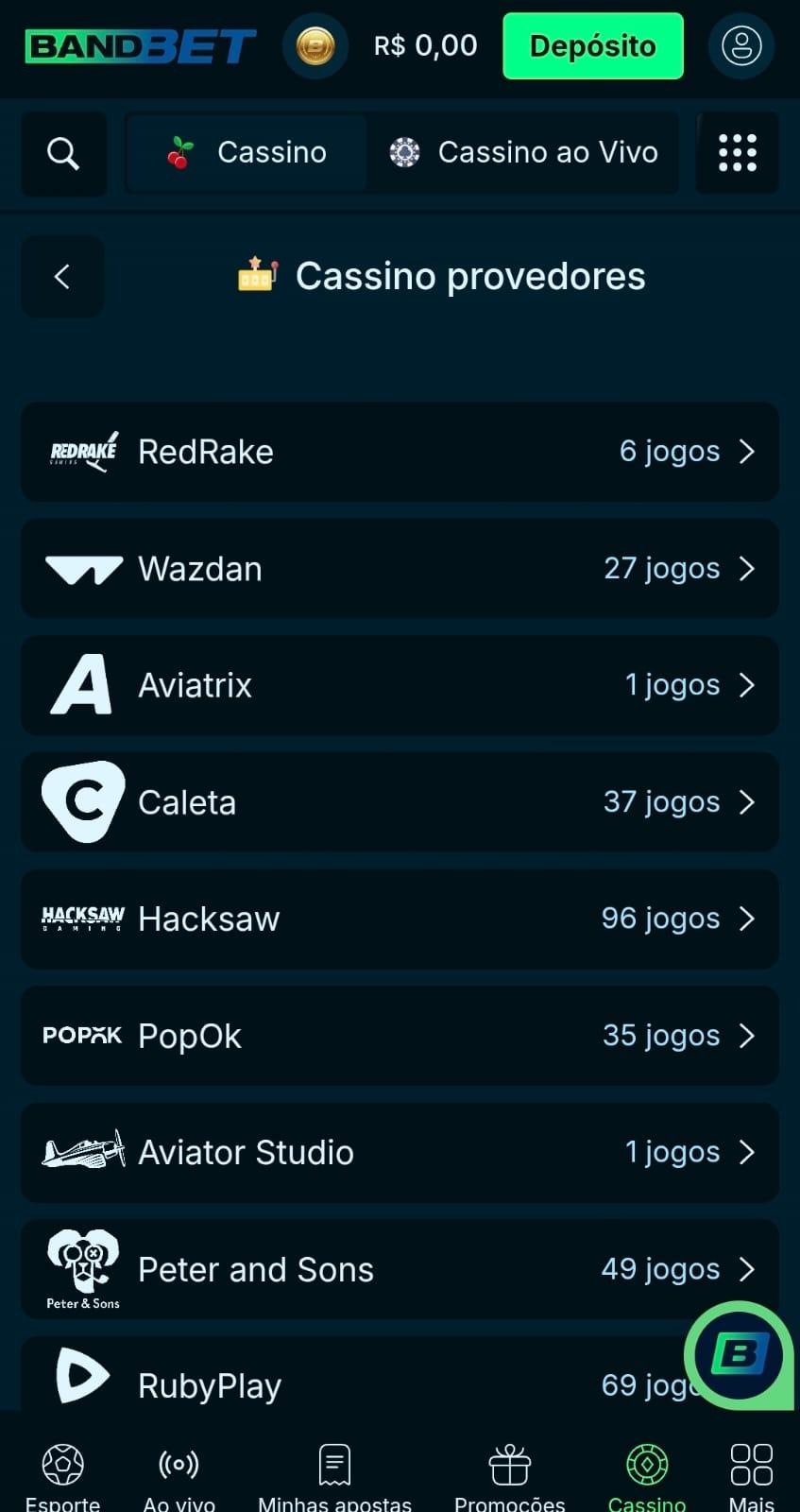
Task: Open Promoções gift icon
Action: click(x=509, y=1476)
